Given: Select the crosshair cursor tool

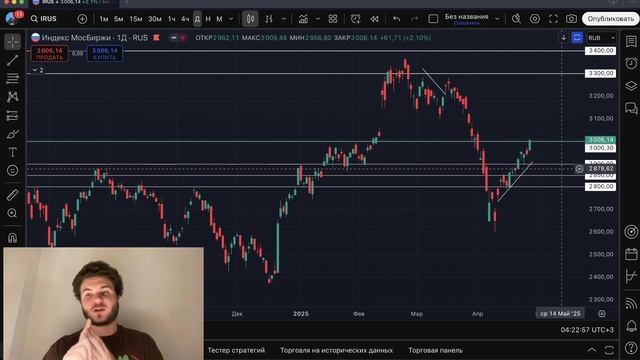Looking at the screenshot, I should [13, 42].
